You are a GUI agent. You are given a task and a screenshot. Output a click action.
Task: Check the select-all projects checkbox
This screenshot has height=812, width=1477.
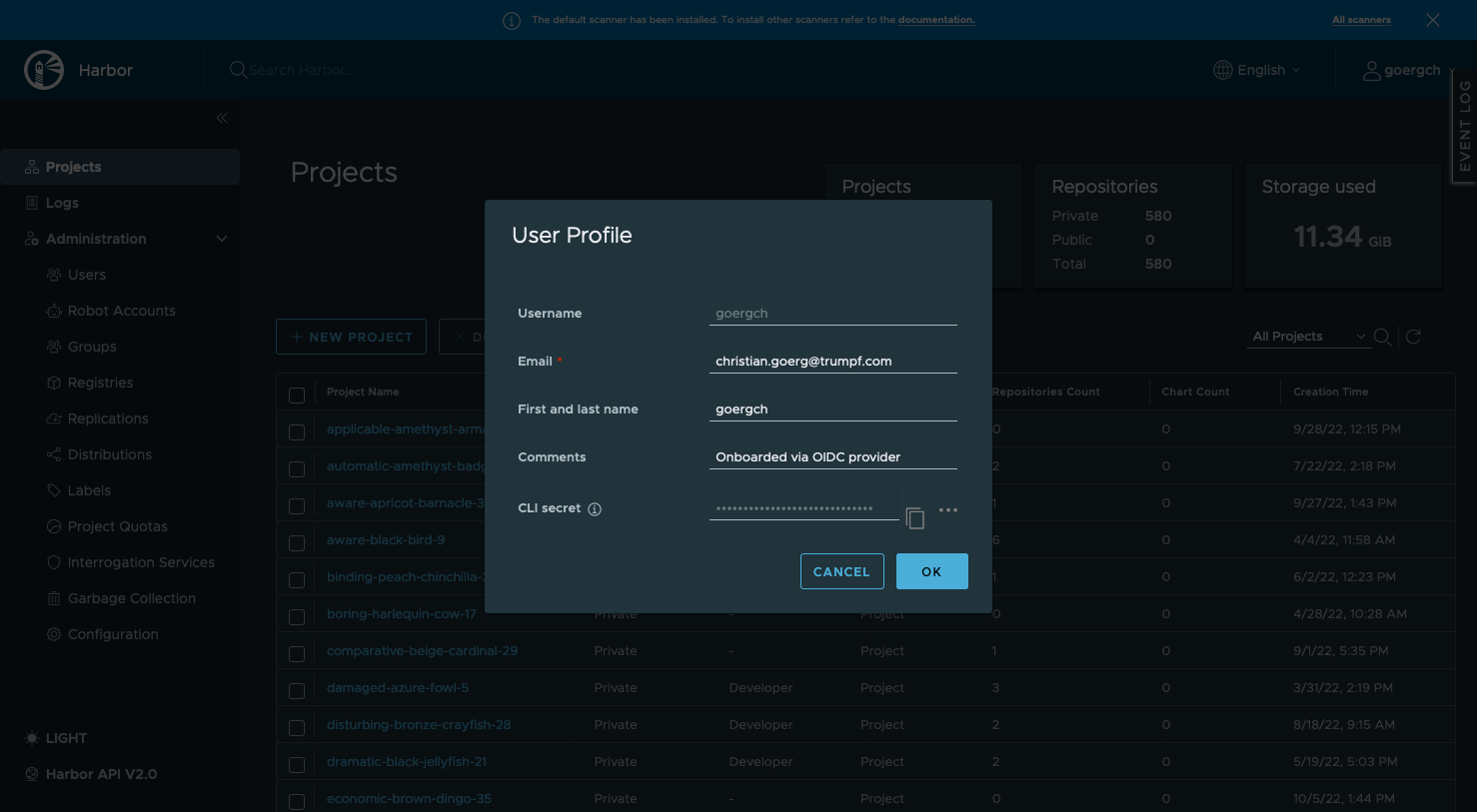(x=297, y=395)
